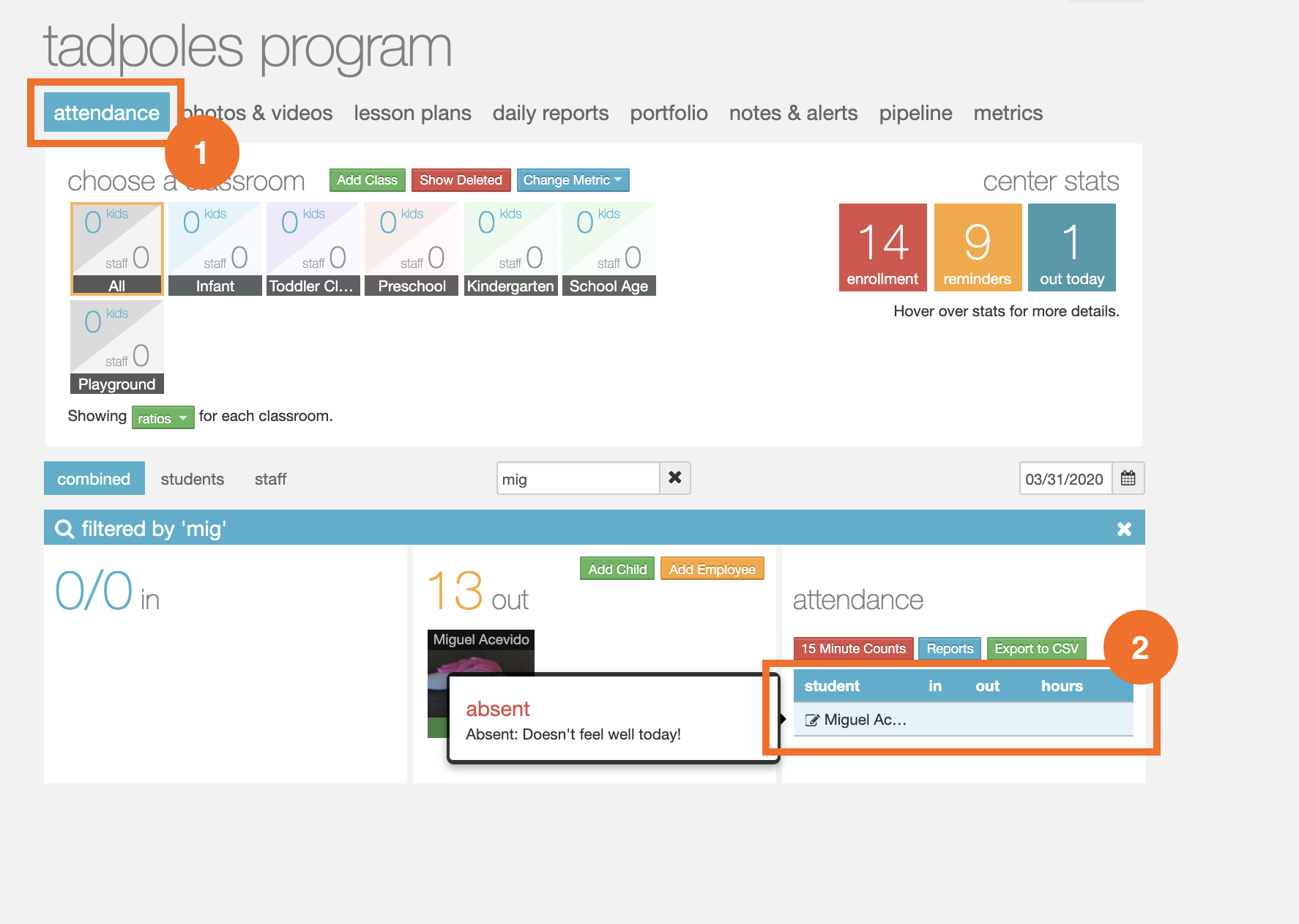Click the calendar icon beside the date
This screenshot has height=924, width=1299.
point(1128,479)
